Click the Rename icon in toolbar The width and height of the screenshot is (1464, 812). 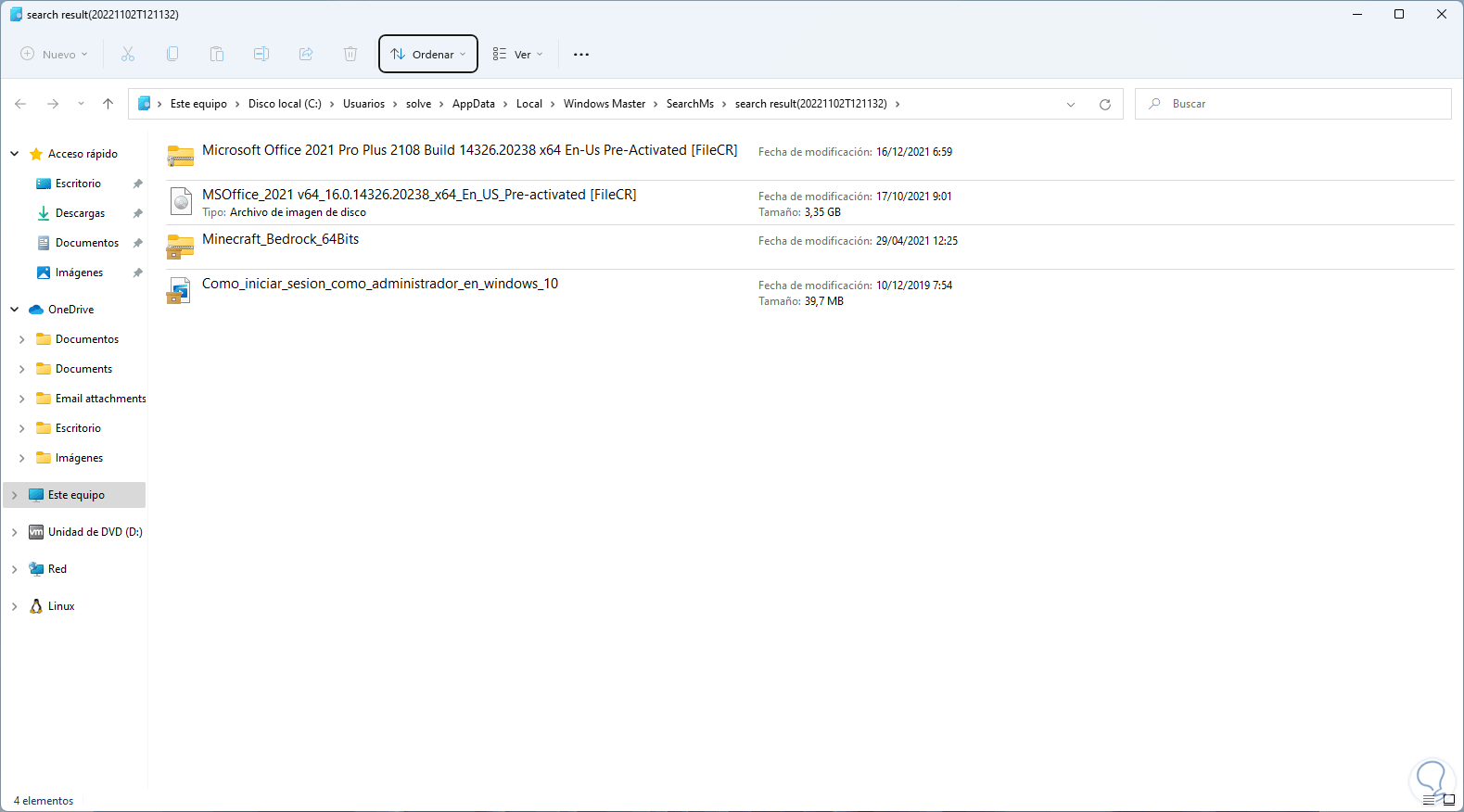click(261, 54)
